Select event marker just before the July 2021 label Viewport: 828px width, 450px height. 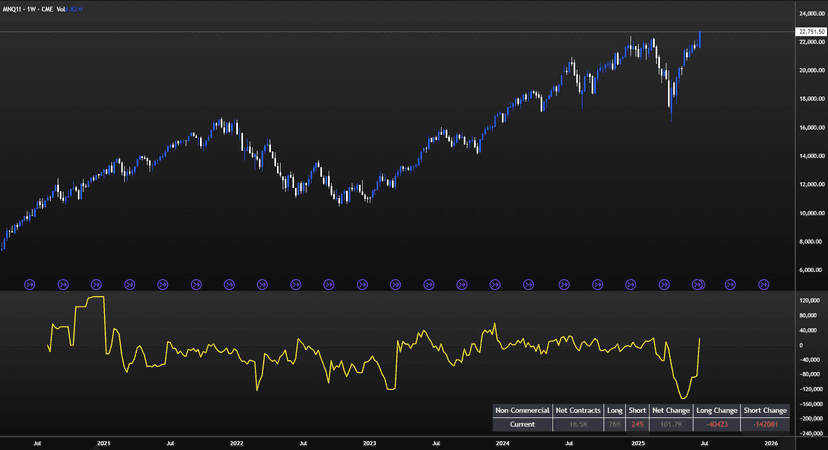(163, 285)
